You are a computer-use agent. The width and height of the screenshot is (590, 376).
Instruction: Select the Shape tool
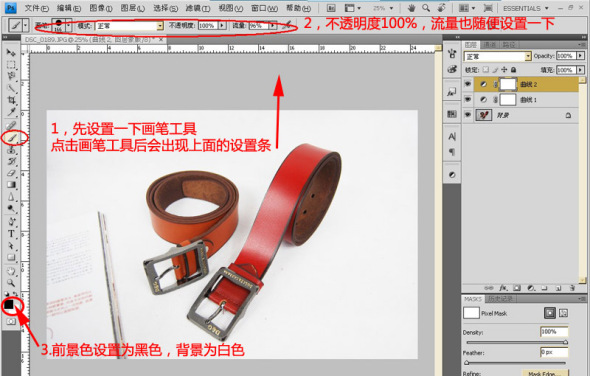tap(11, 258)
